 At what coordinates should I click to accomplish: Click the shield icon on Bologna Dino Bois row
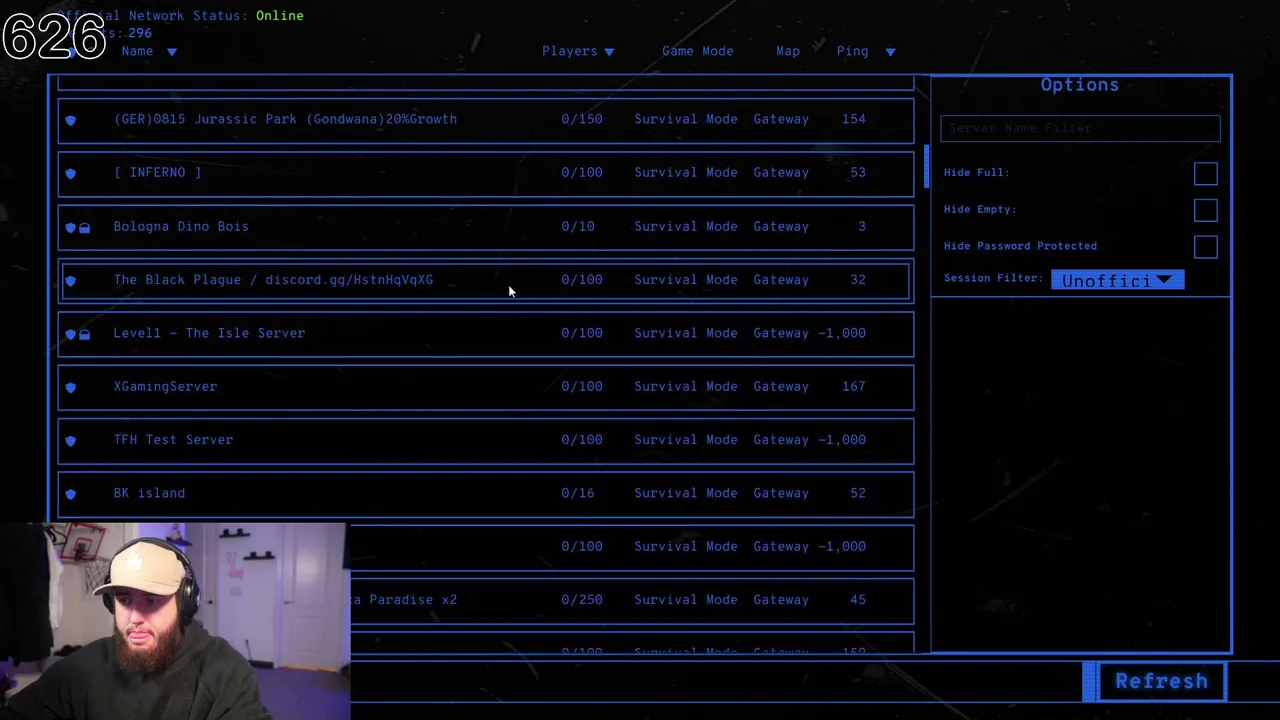pyautogui.click(x=70, y=227)
